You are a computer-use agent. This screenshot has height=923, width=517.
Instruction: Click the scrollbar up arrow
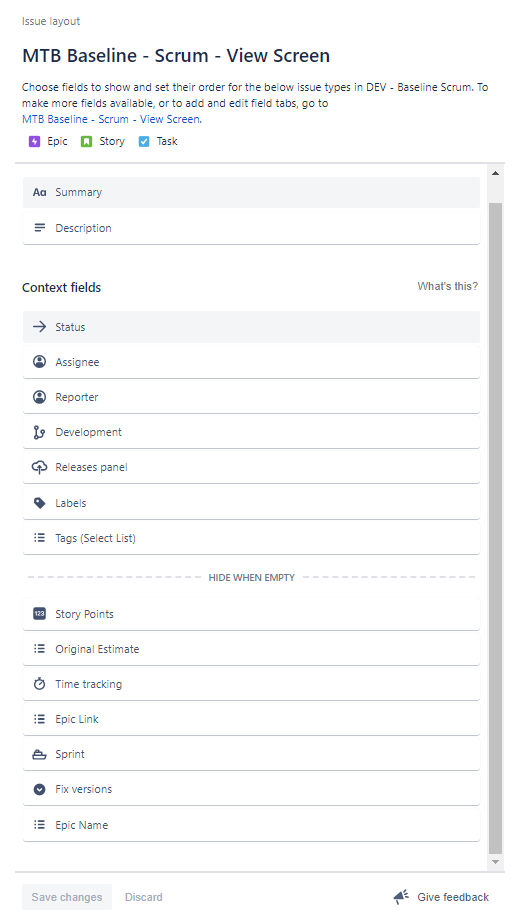coord(495,173)
